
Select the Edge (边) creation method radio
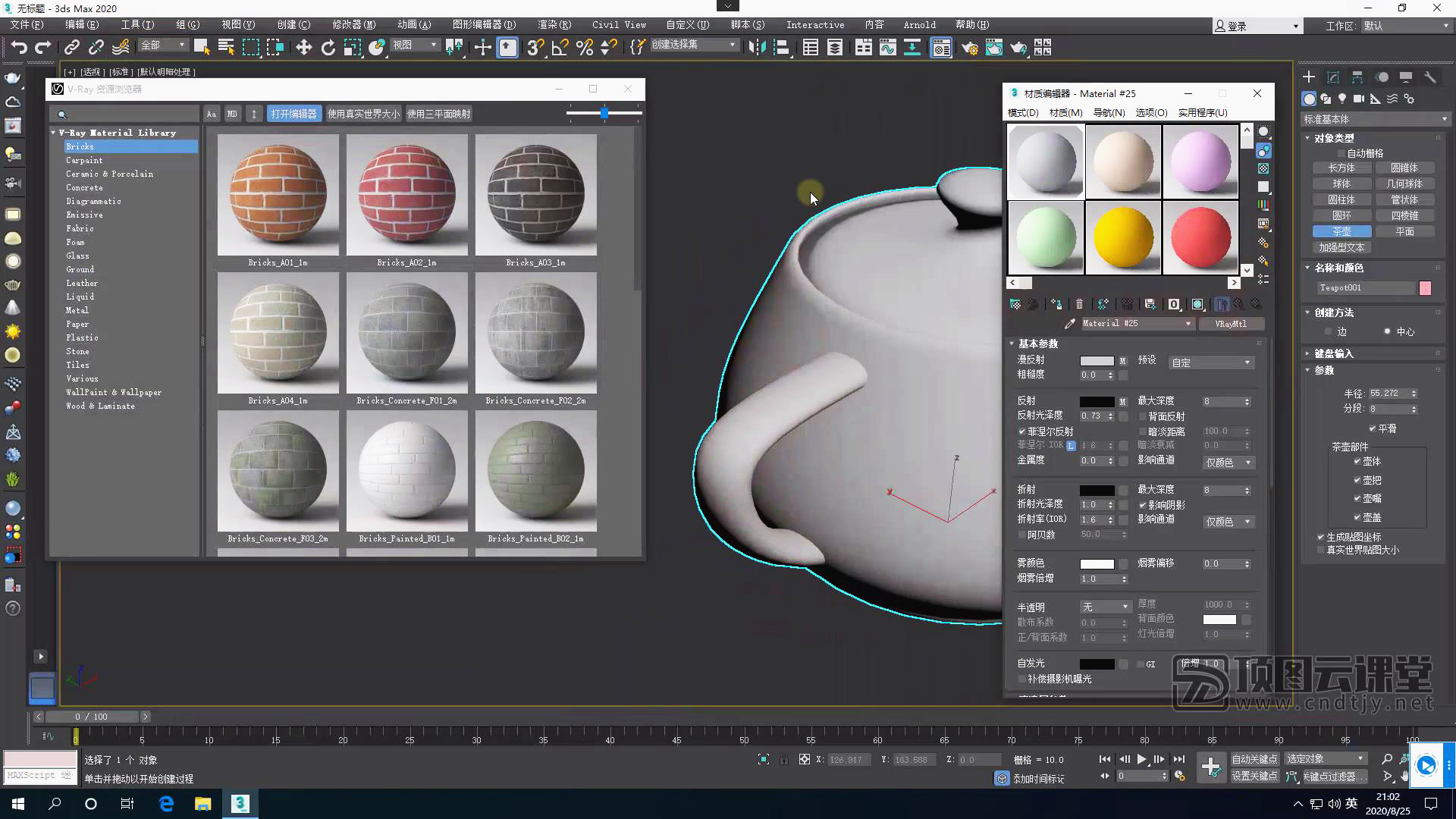pyautogui.click(x=1328, y=331)
